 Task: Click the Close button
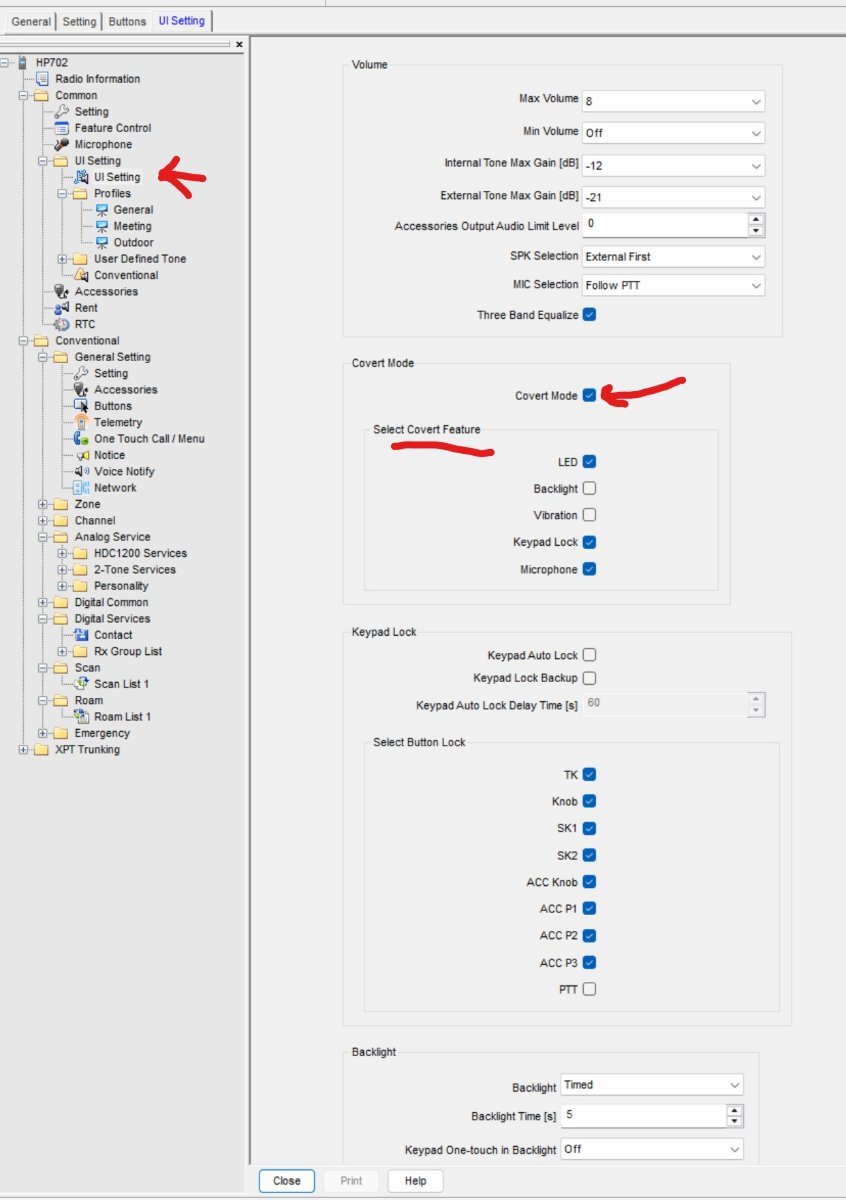pos(286,1181)
